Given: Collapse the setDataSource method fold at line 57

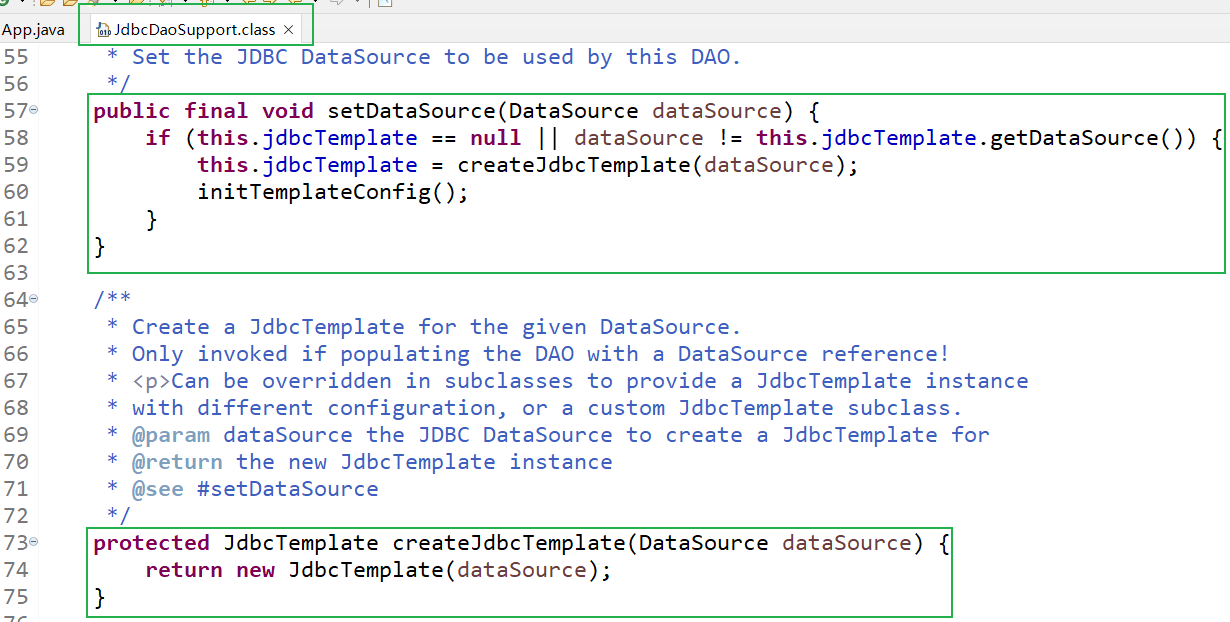Looking at the screenshot, I should (34, 110).
